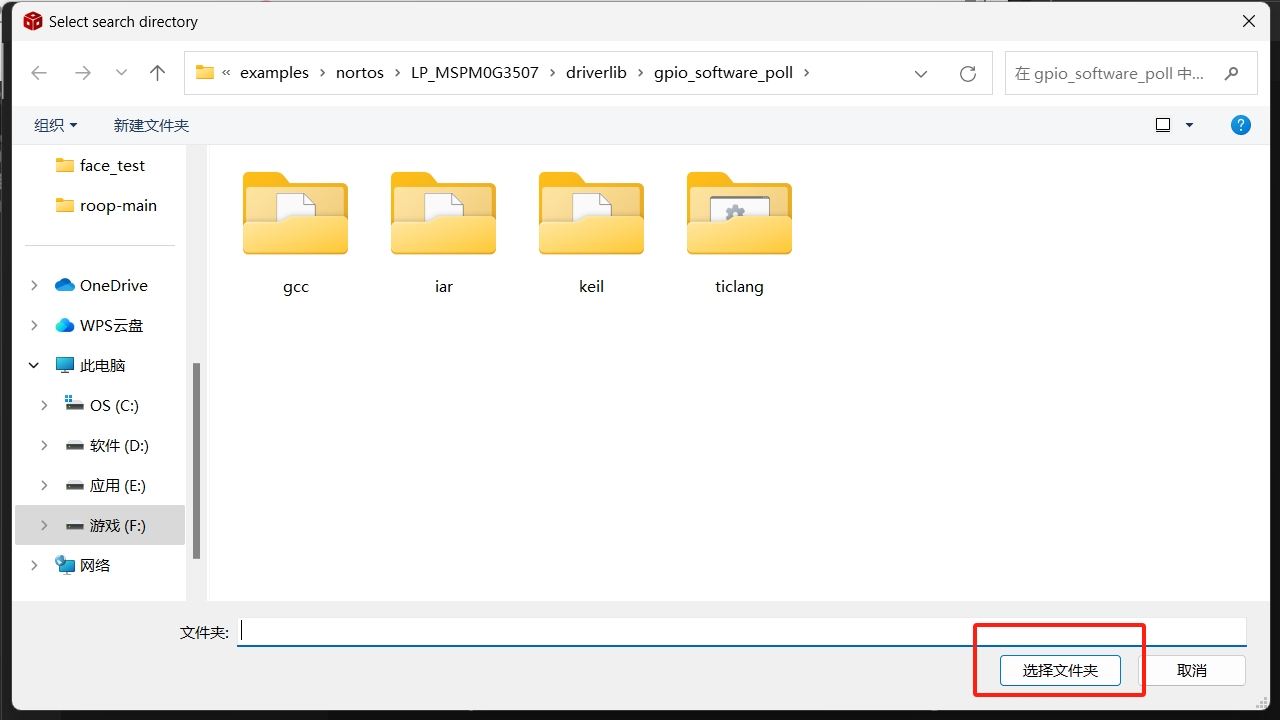
Task: Confirm with the 选择文件夹 button
Action: click(x=1060, y=671)
